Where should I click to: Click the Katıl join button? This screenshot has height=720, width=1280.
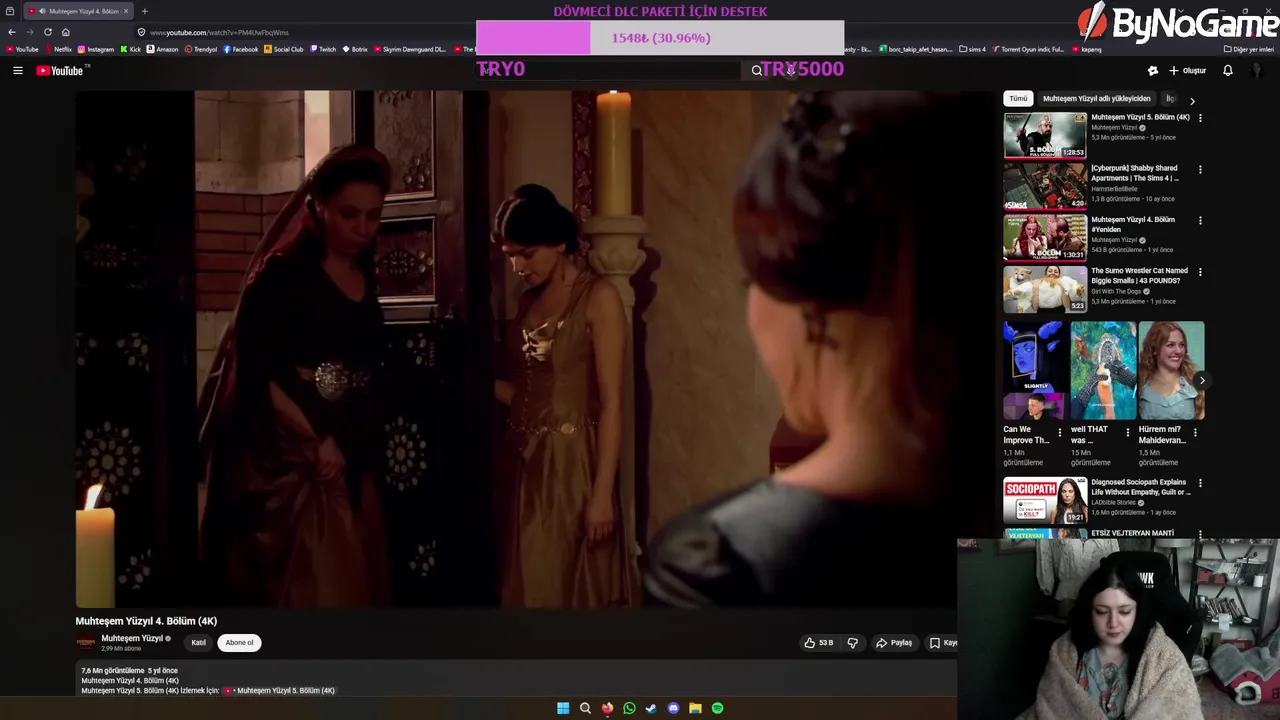click(198, 643)
